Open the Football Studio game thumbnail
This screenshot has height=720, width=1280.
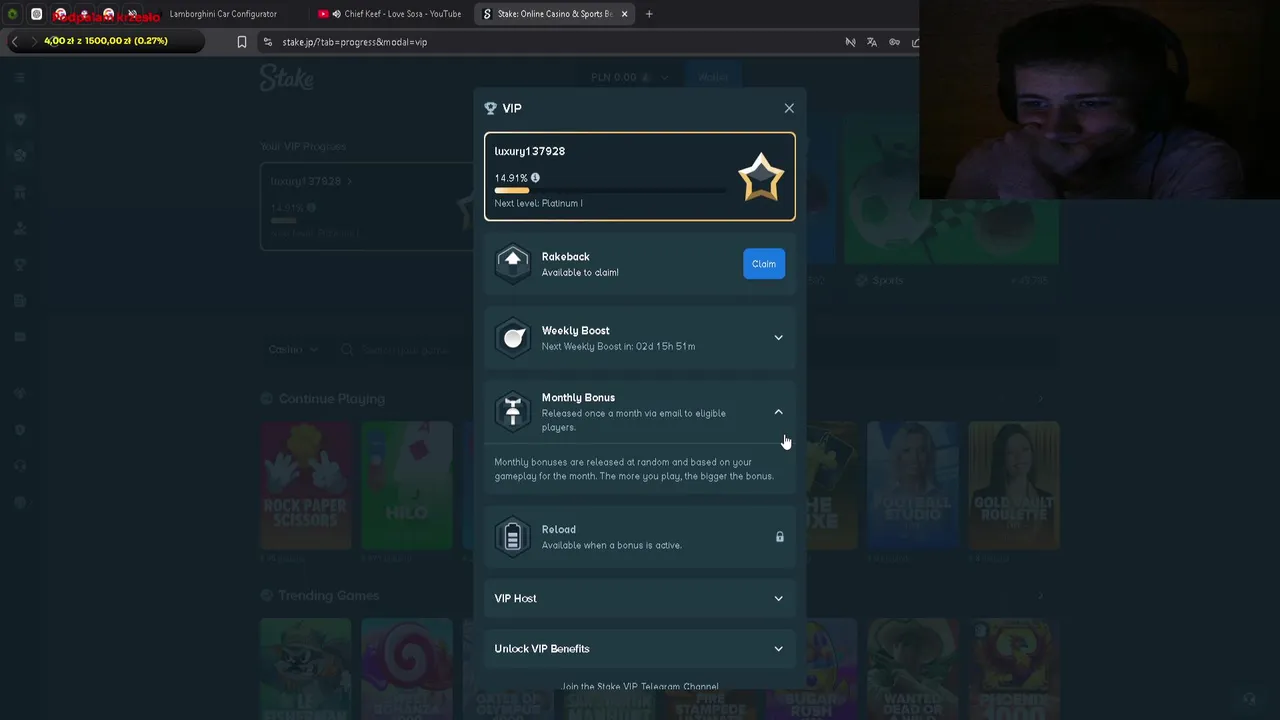pos(913,486)
